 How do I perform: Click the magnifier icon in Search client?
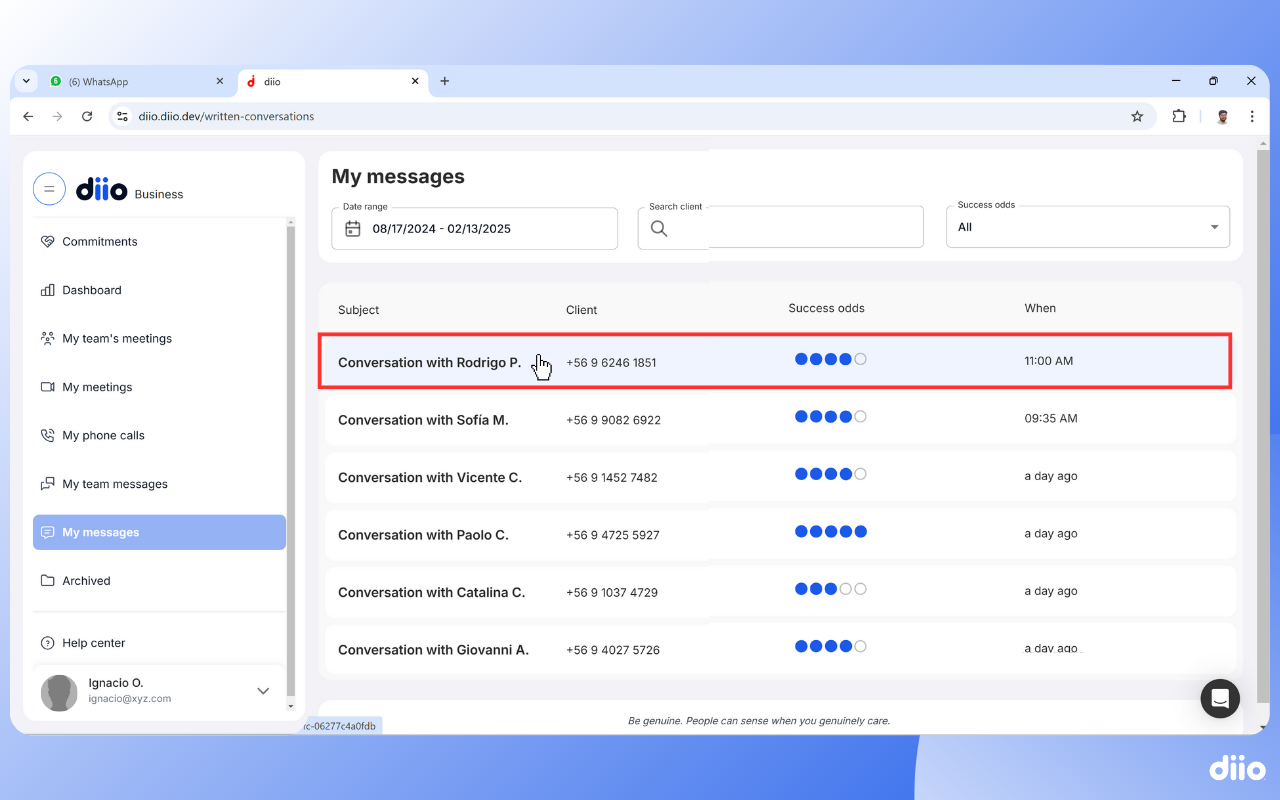[659, 228]
